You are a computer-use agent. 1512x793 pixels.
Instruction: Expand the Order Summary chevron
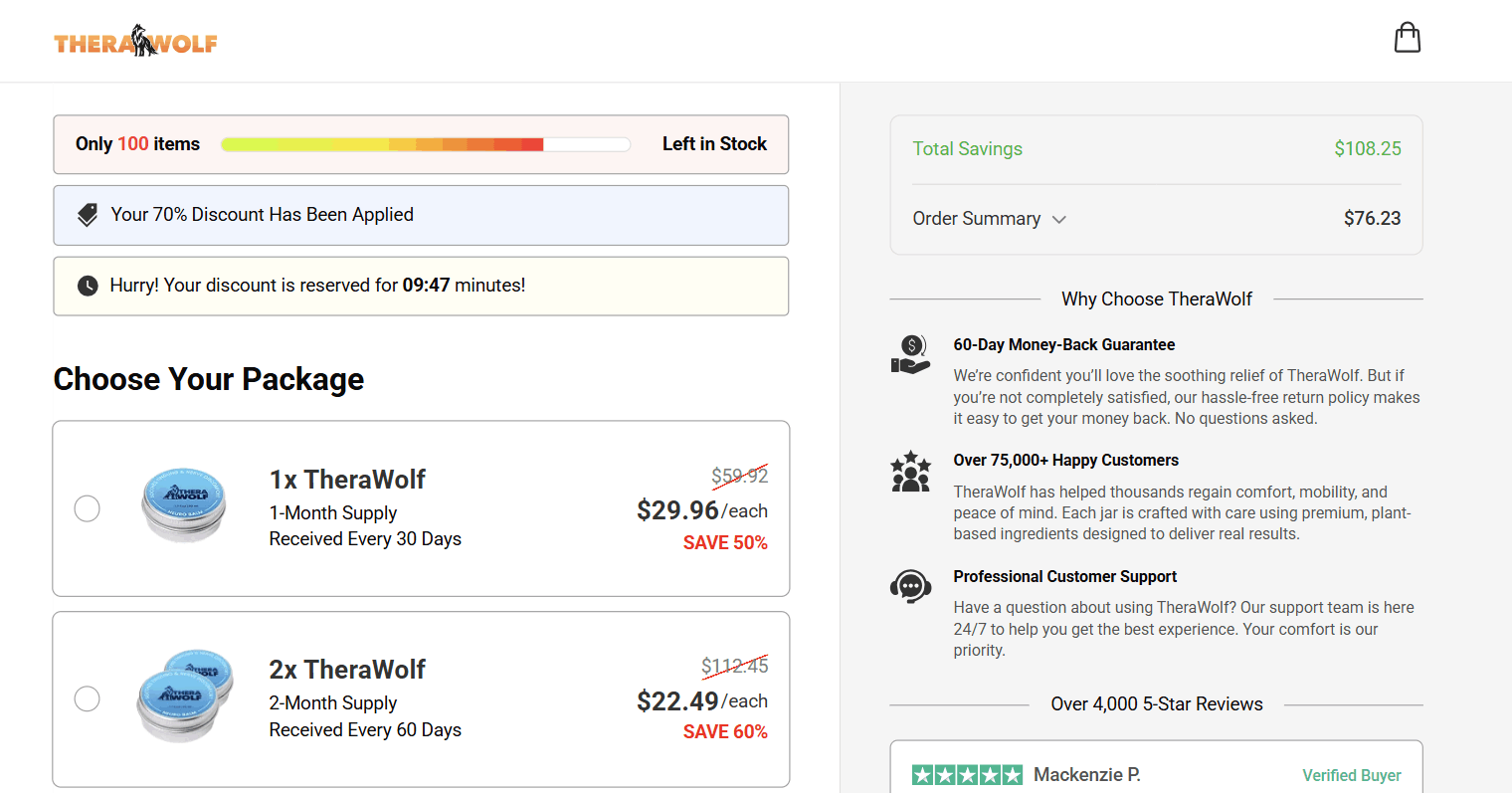pos(1059,220)
